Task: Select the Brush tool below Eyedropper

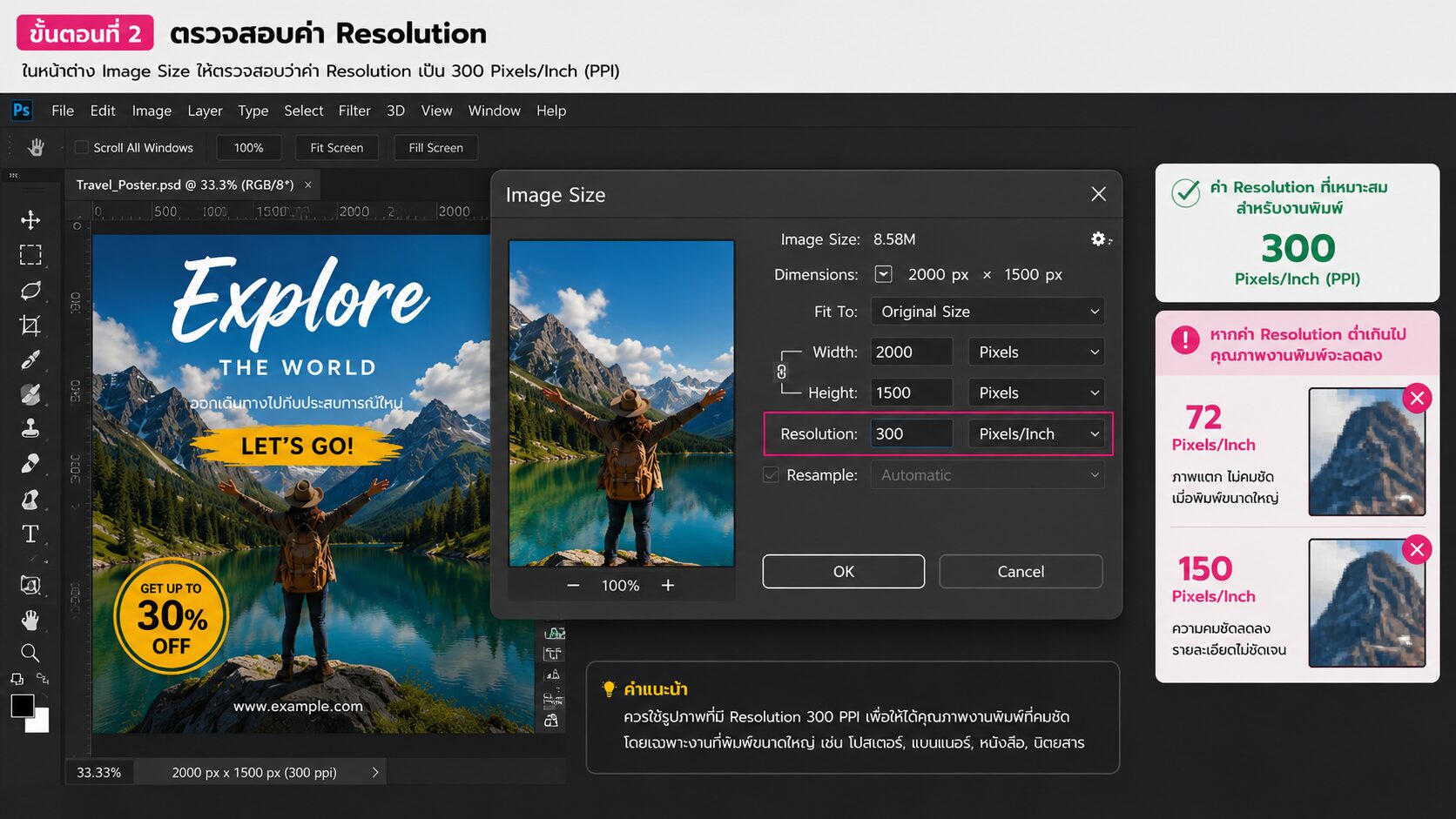Action: coord(30,394)
